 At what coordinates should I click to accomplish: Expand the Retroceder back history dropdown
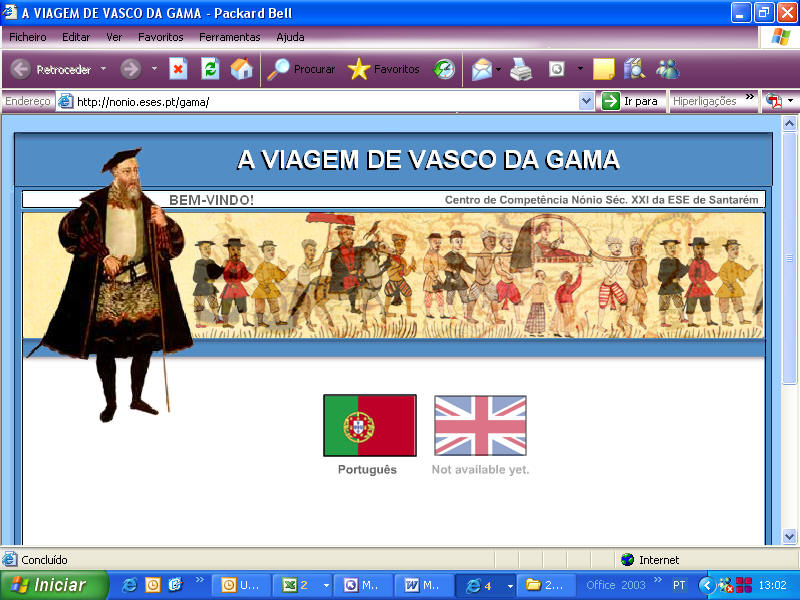pos(103,69)
